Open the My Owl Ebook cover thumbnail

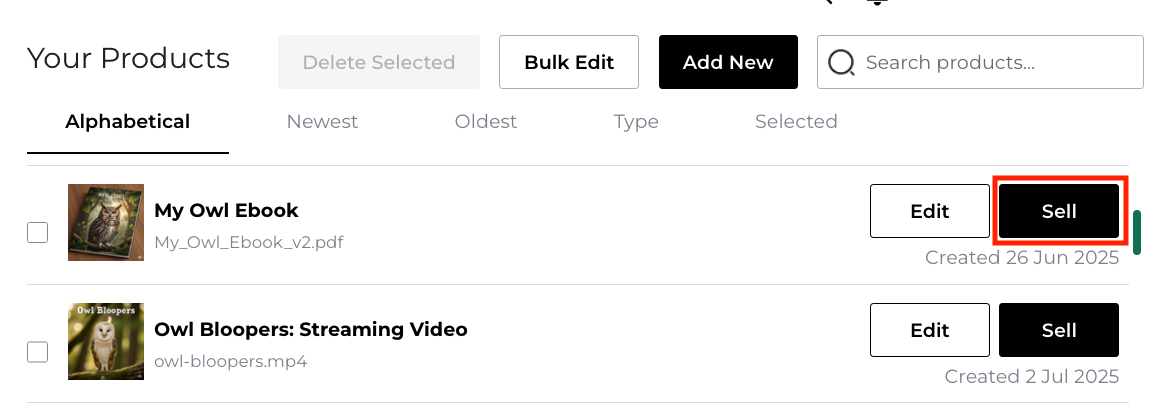tap(106, 222)
